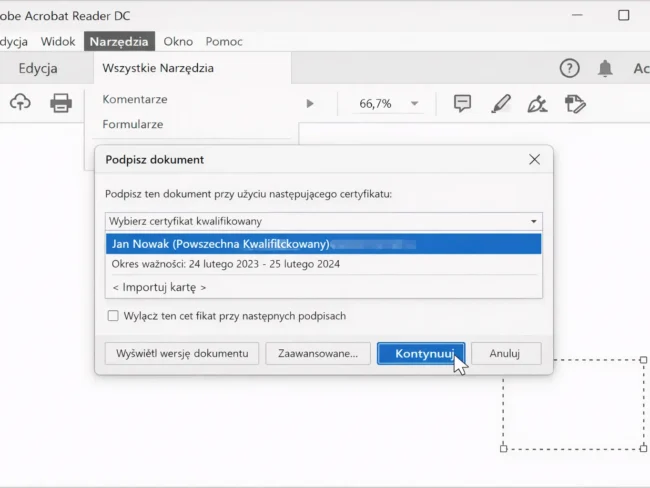Switch to the Edycja tab
This screenshot has width=650, height=488.
point(38,68)
